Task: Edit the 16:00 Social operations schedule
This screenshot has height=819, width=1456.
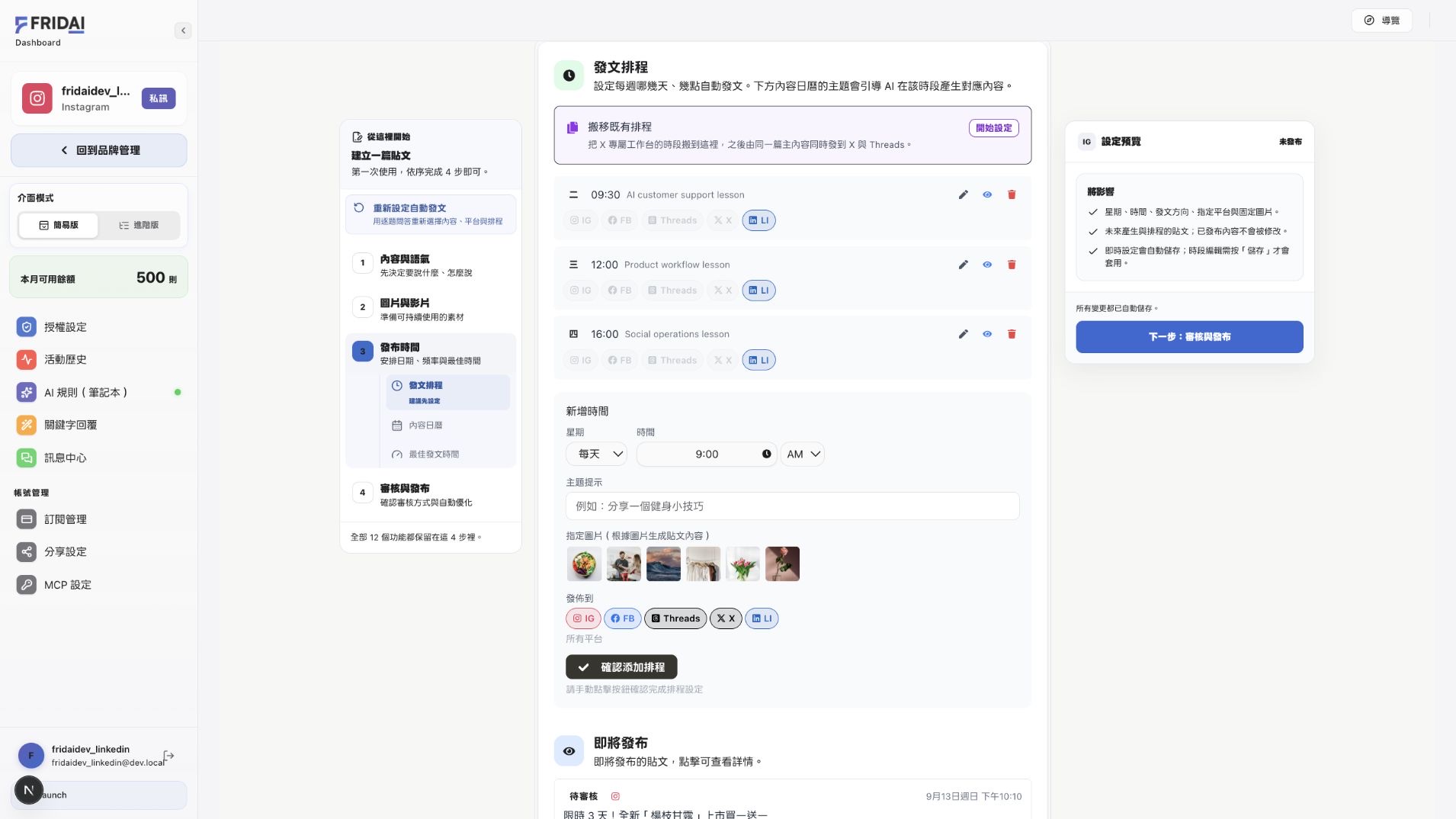Action: click(964, 334)
